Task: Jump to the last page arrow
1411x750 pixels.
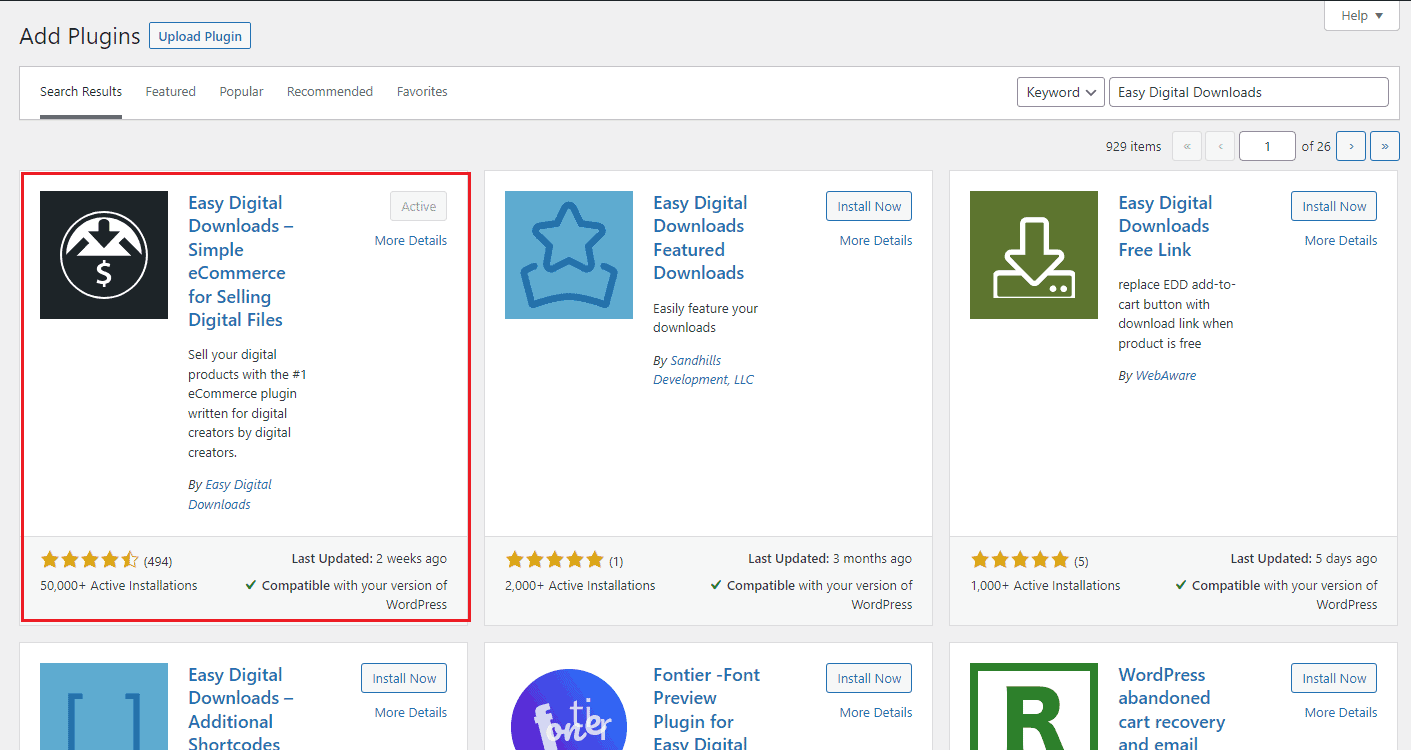Action: [1384, 146]
